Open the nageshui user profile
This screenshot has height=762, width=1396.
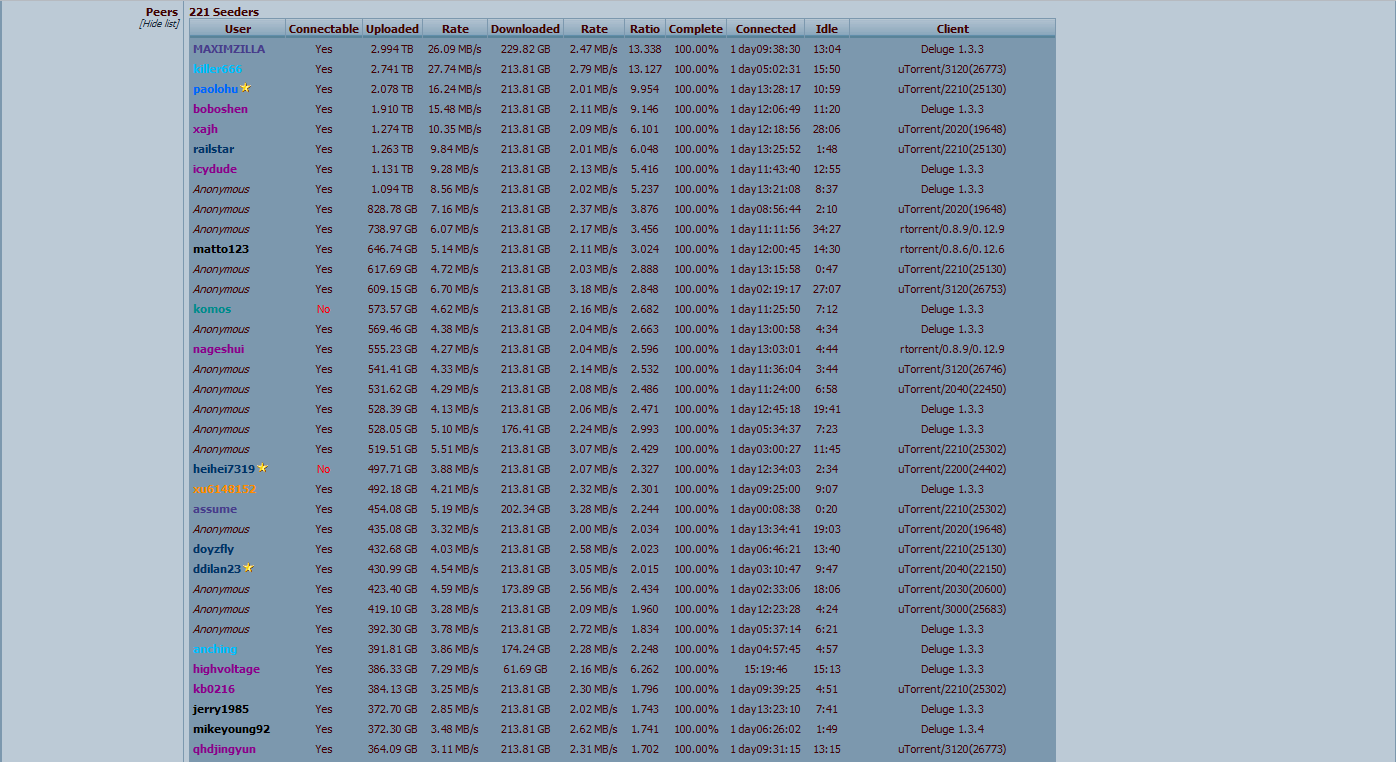(218, 349)
